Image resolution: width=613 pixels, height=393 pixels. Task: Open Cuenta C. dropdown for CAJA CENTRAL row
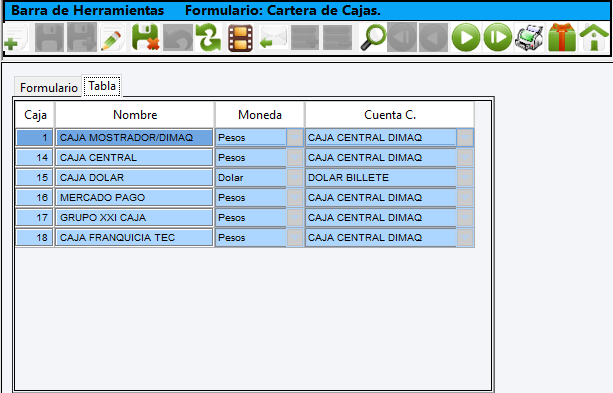point(465,158)
